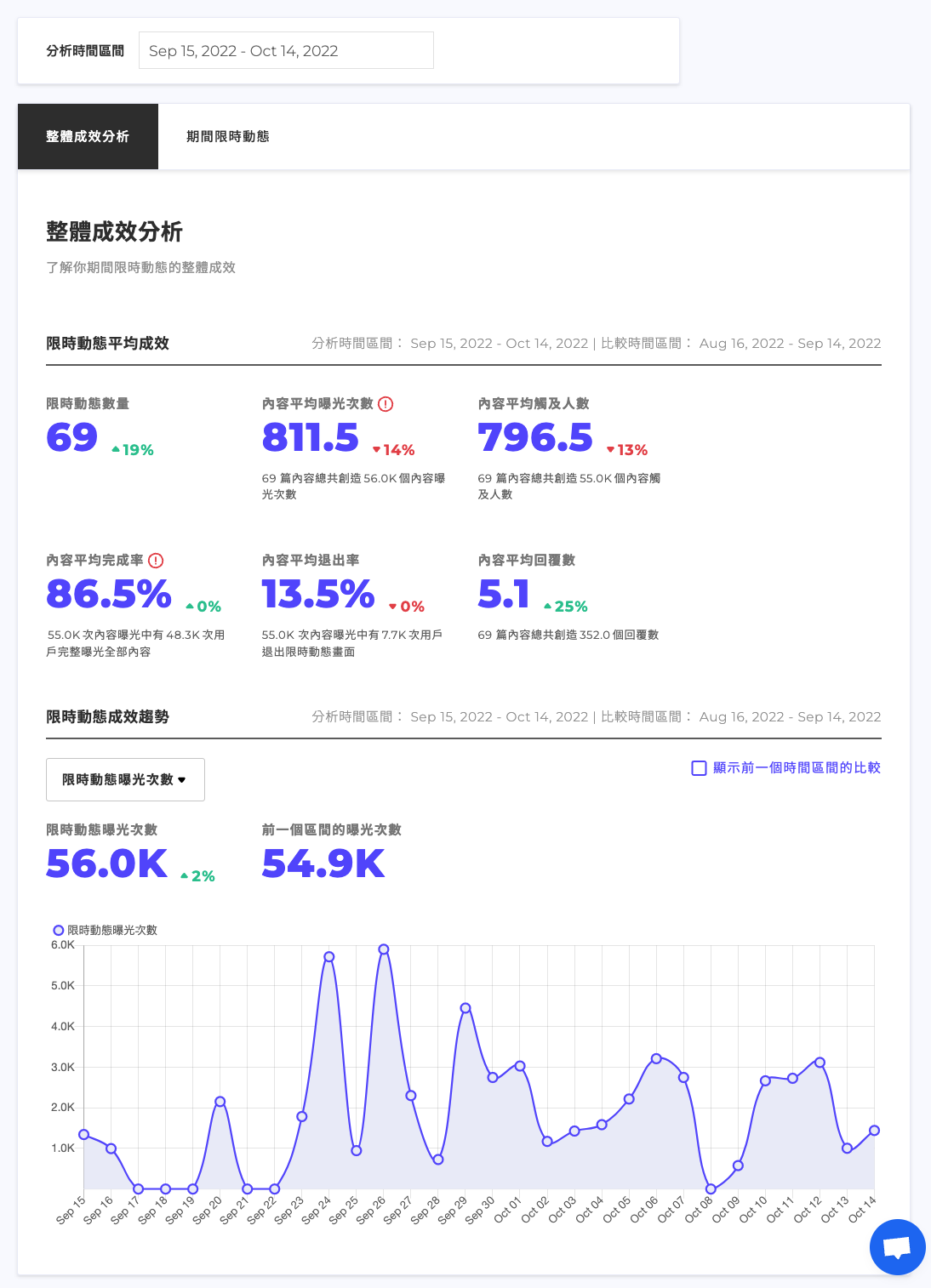Select the Oct 14 final data point
931x1288 pixels.
pos(874,1131)
